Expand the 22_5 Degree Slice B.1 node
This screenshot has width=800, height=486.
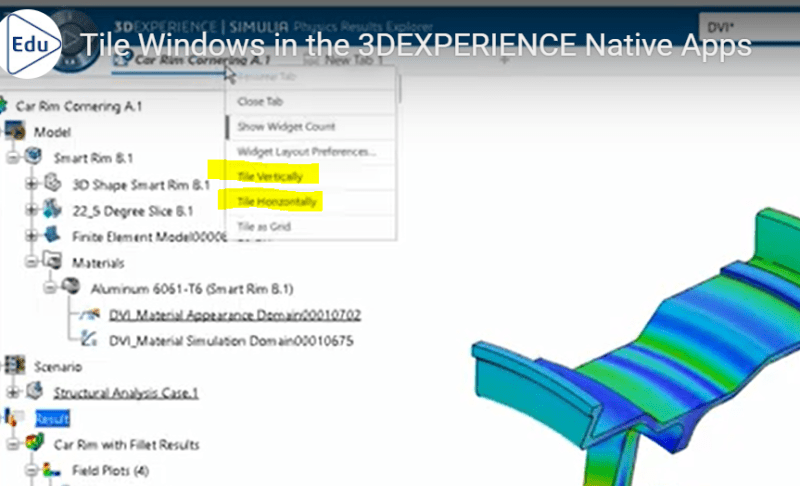[31, 210]
